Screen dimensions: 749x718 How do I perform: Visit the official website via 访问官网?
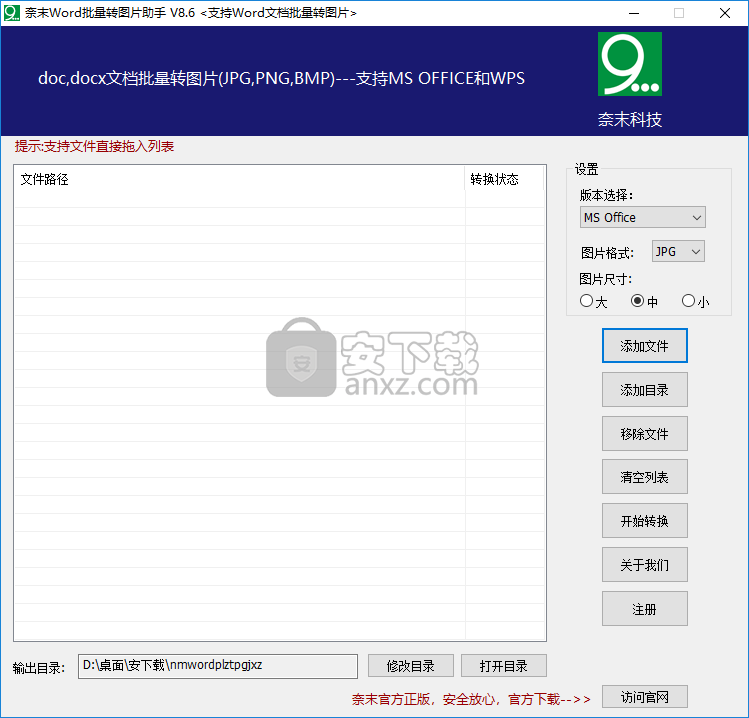644,697
